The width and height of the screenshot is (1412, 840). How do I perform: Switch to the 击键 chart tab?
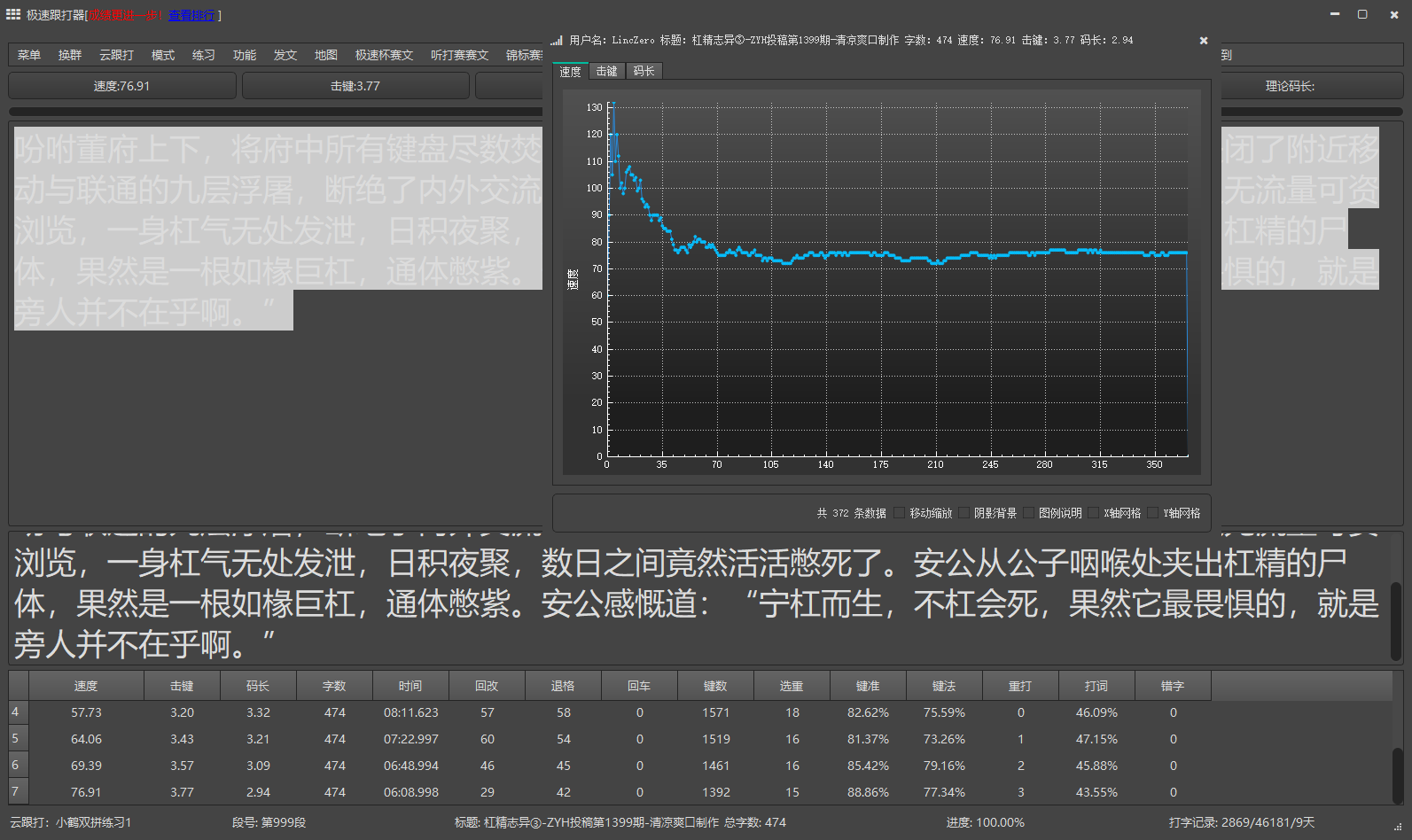tap(607, 72)
